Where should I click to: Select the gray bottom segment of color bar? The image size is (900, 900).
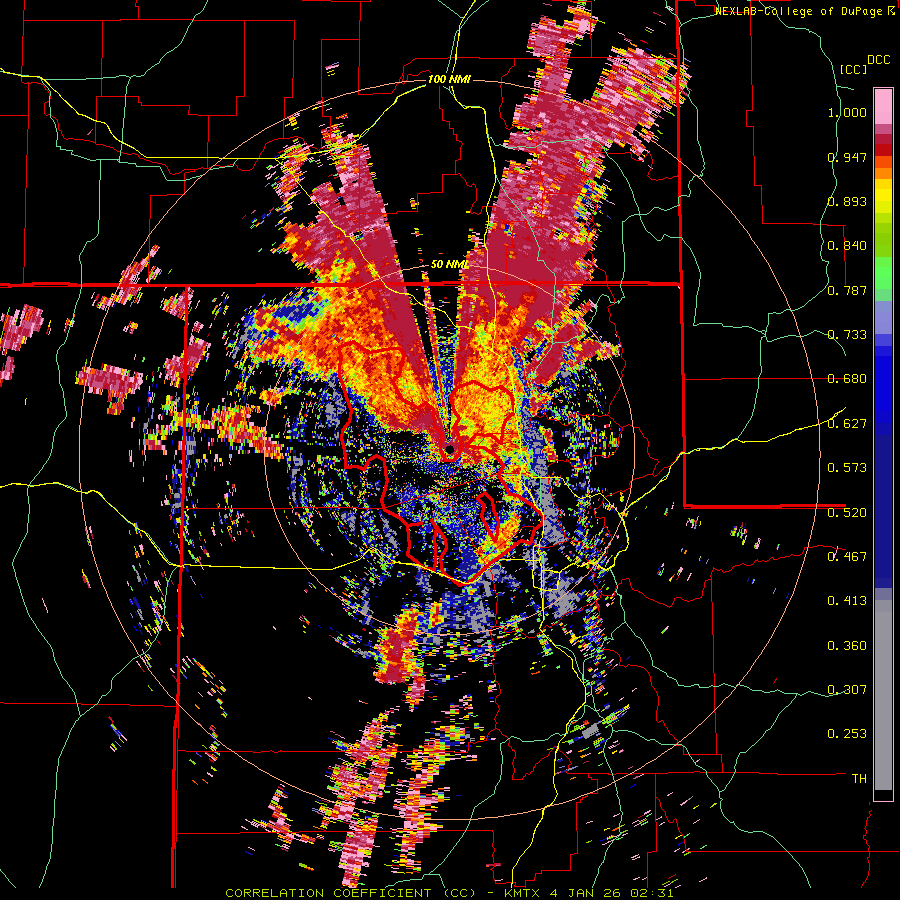(883, 695)
